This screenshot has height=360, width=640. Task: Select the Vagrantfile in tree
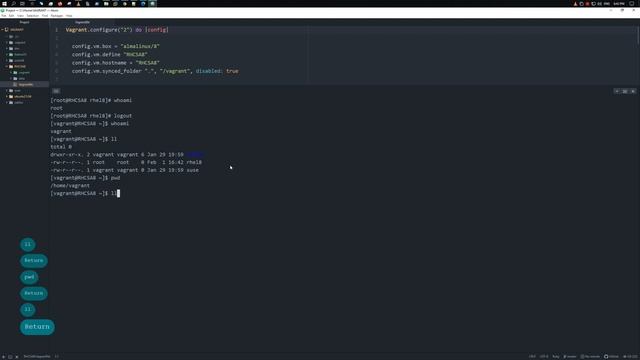pos(26,84)
